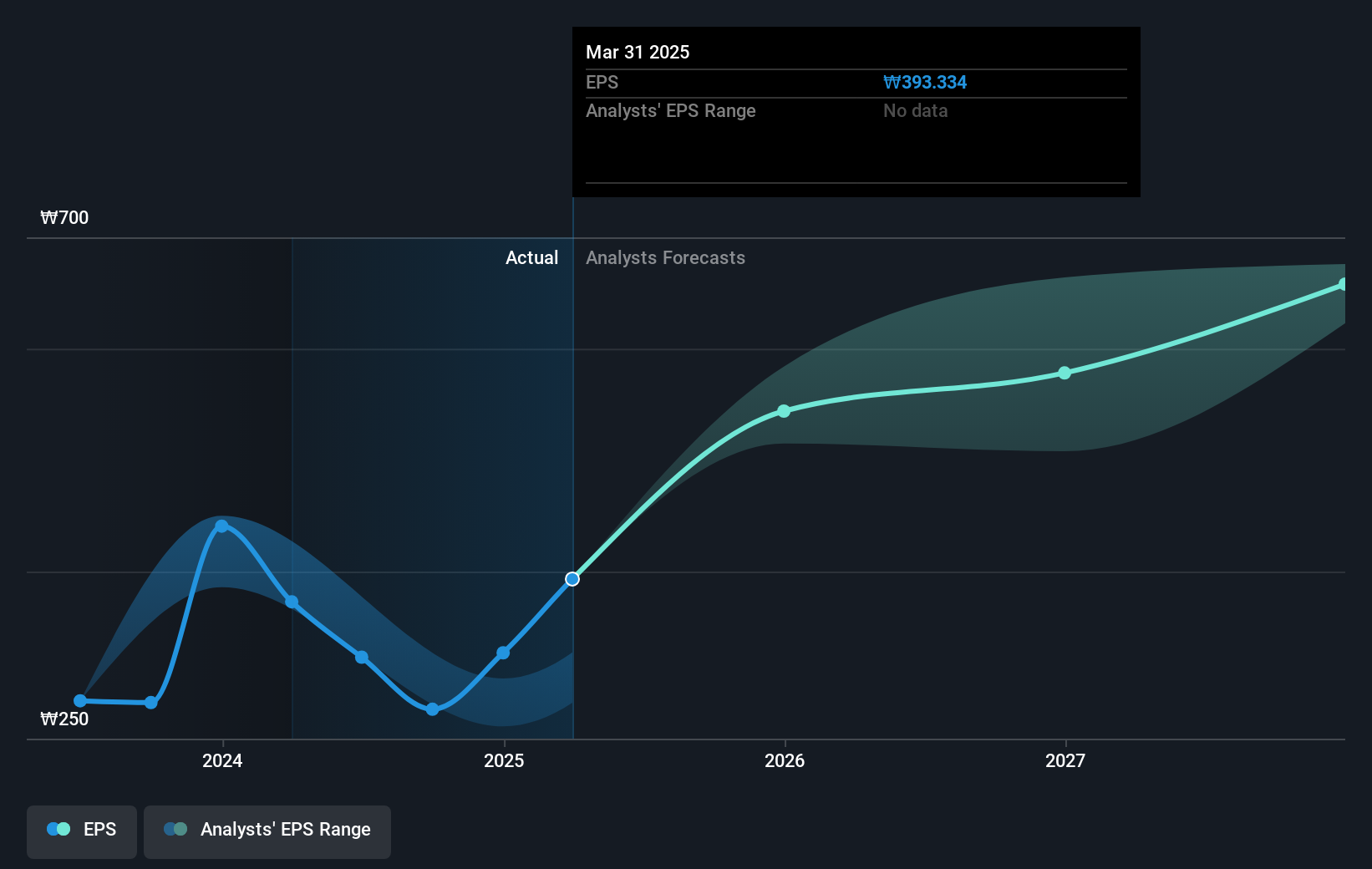
Task: Click the 2026 forecast EPS data point
Action: (784, 411)
